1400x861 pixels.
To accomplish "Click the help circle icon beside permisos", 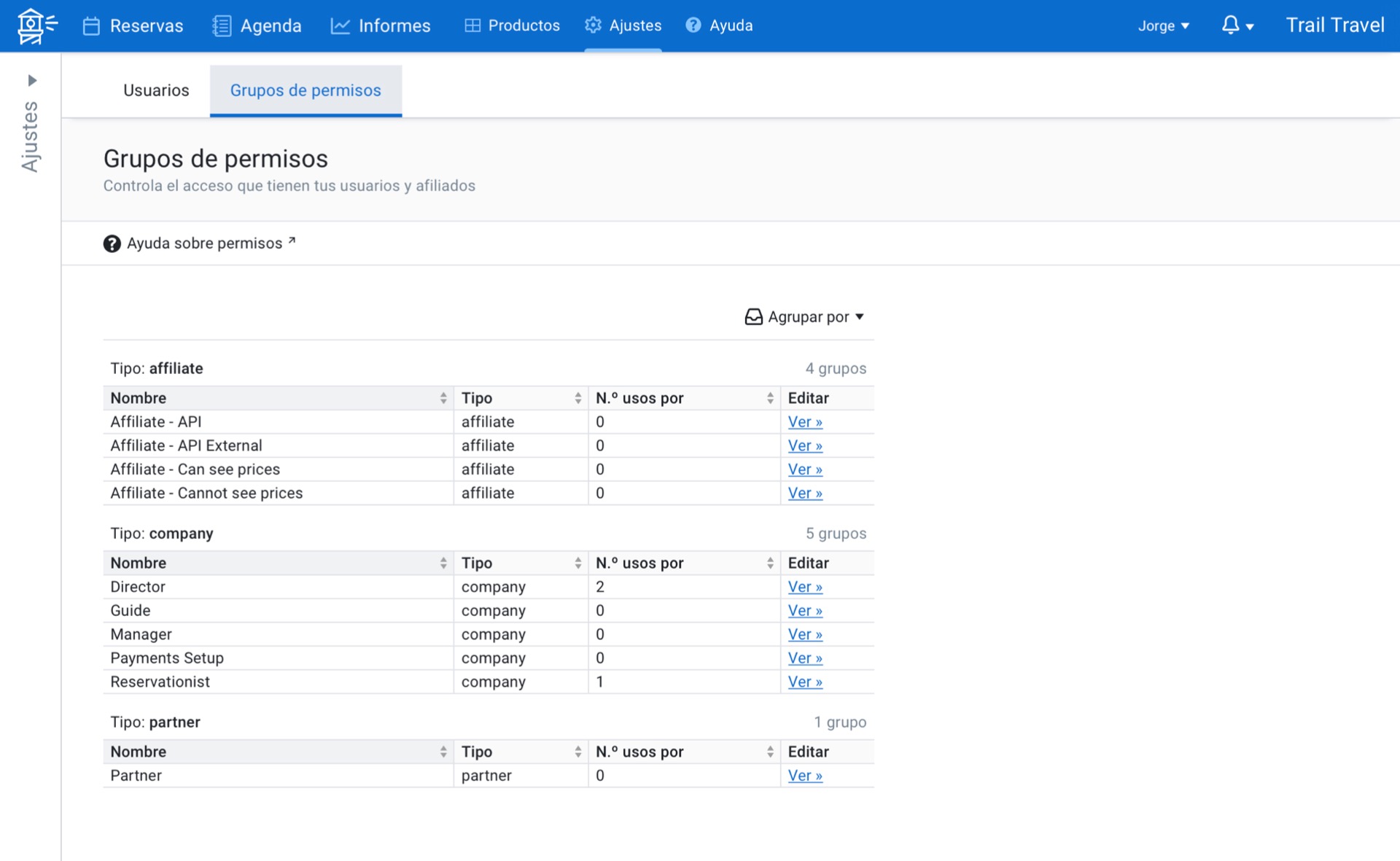I will 112,244.
